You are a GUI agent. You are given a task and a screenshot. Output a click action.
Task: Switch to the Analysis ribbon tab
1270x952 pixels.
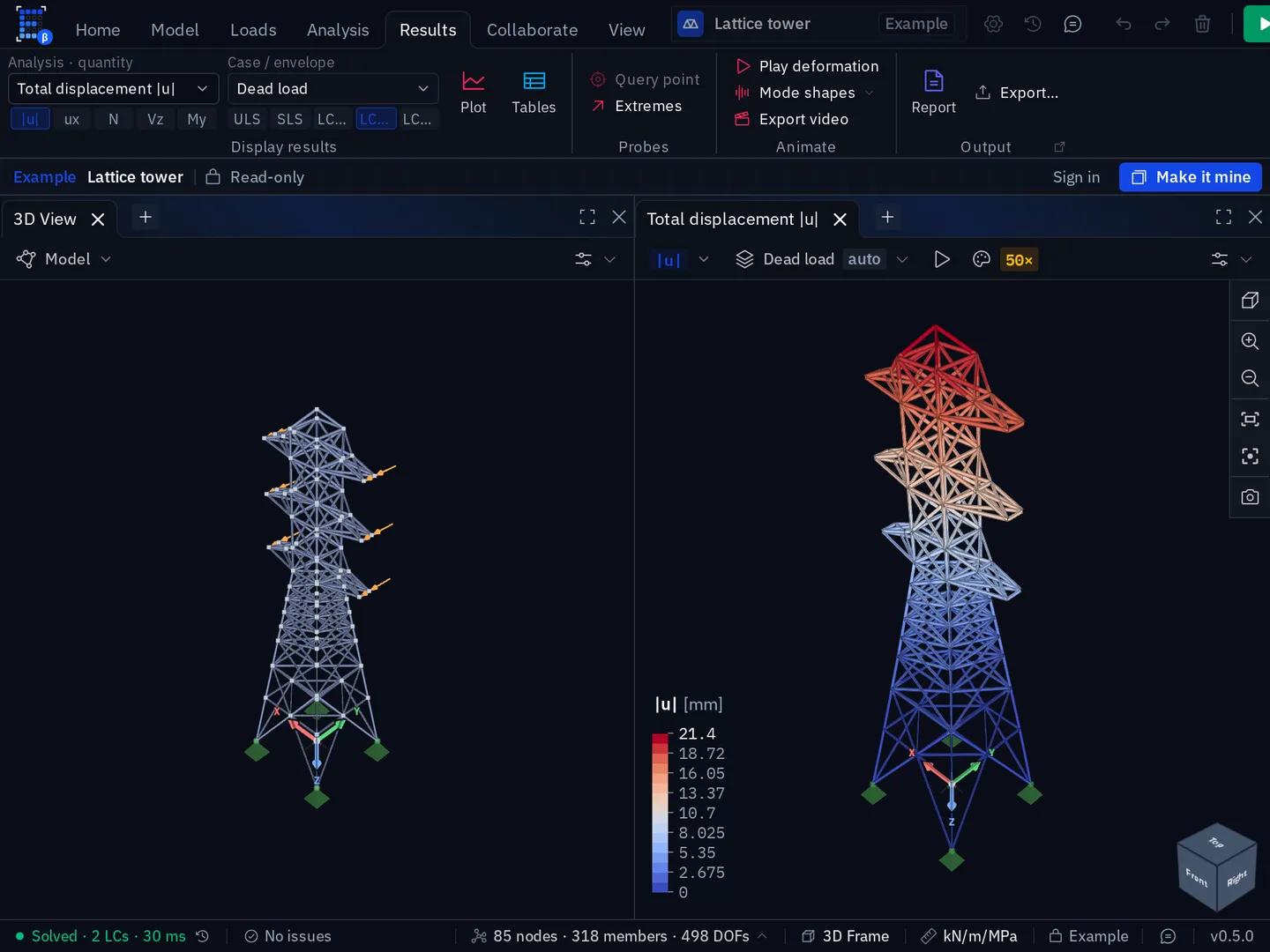click(338, 30)
